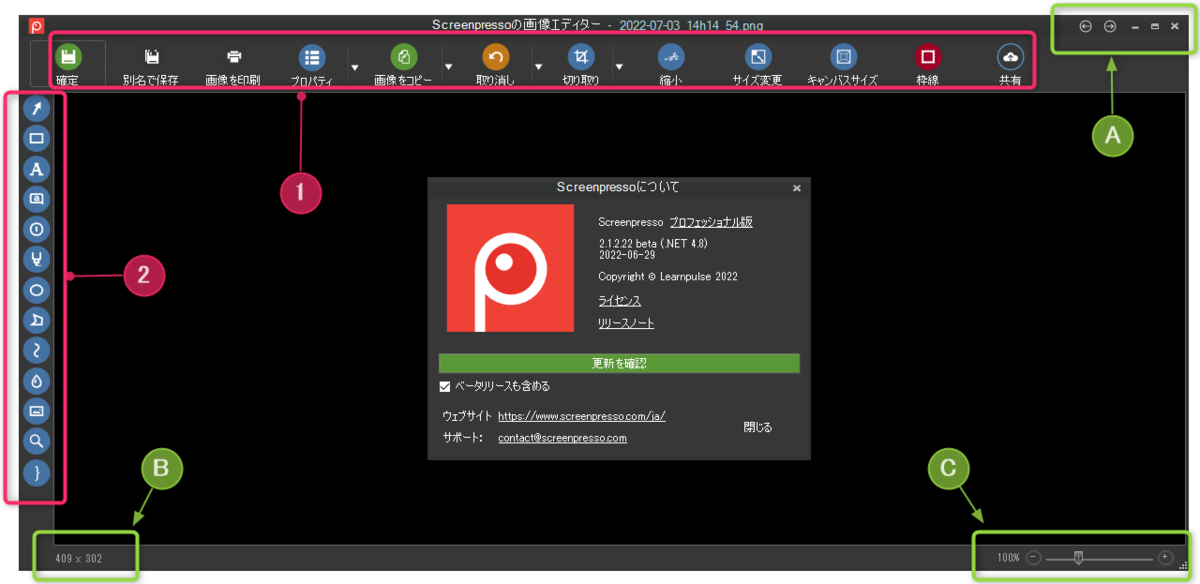Select the highlighter tool
The image size is (1200, 584).
click(37, 259)
